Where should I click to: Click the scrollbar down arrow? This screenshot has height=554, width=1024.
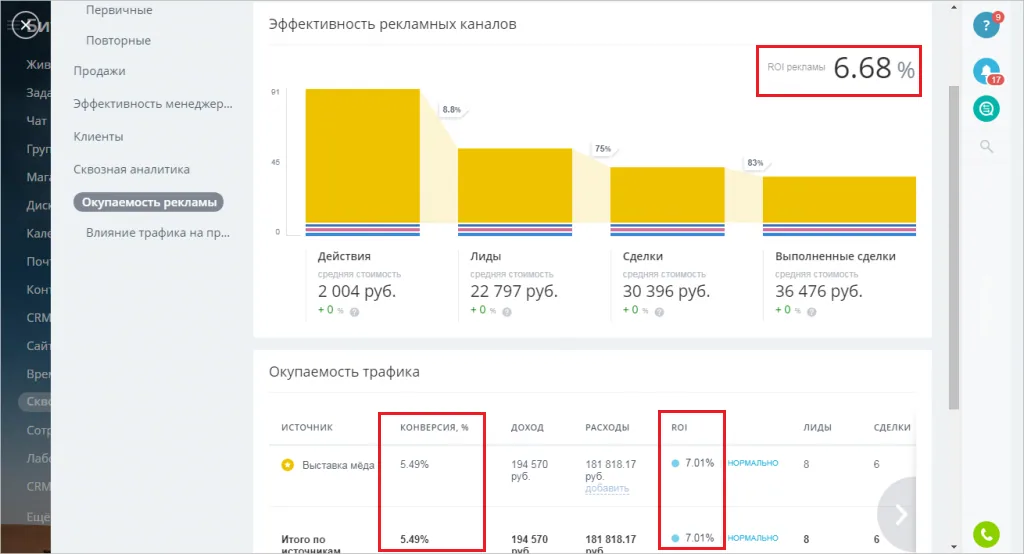coord(953,547)
